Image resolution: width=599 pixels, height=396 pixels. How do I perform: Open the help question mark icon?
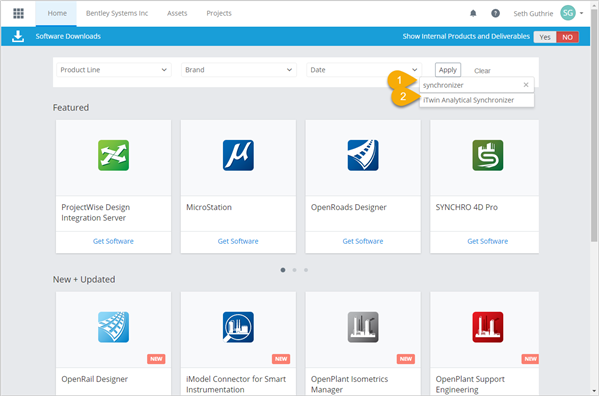click(x=495, y=13)
